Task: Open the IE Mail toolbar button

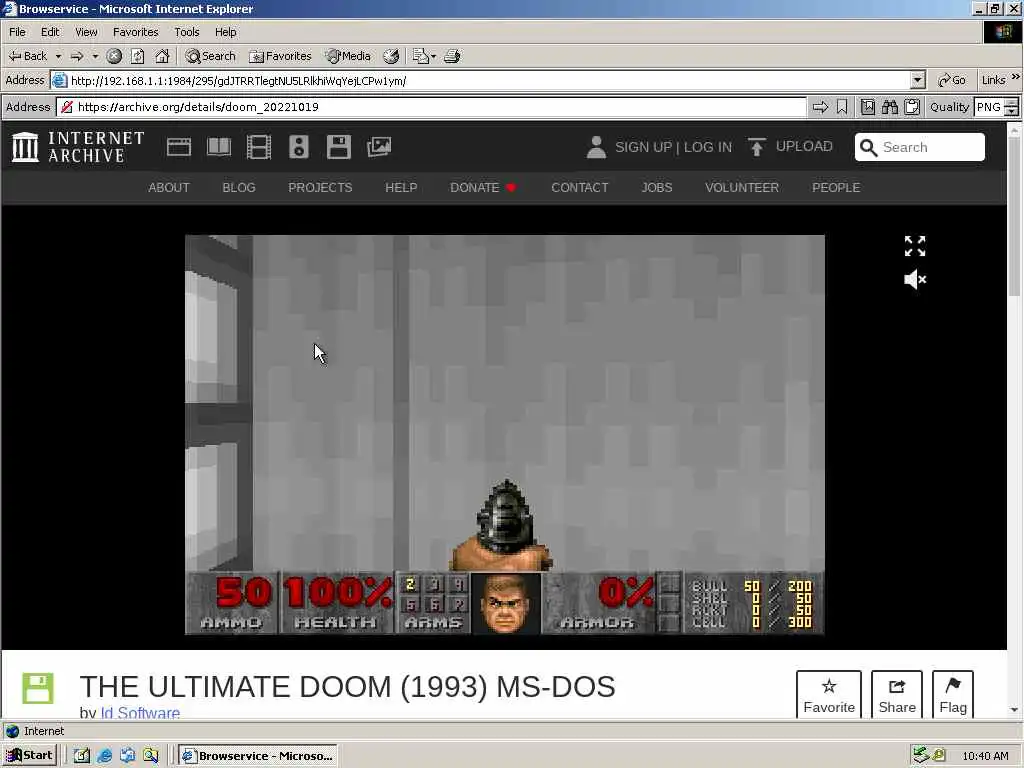Action: point(424,56)
